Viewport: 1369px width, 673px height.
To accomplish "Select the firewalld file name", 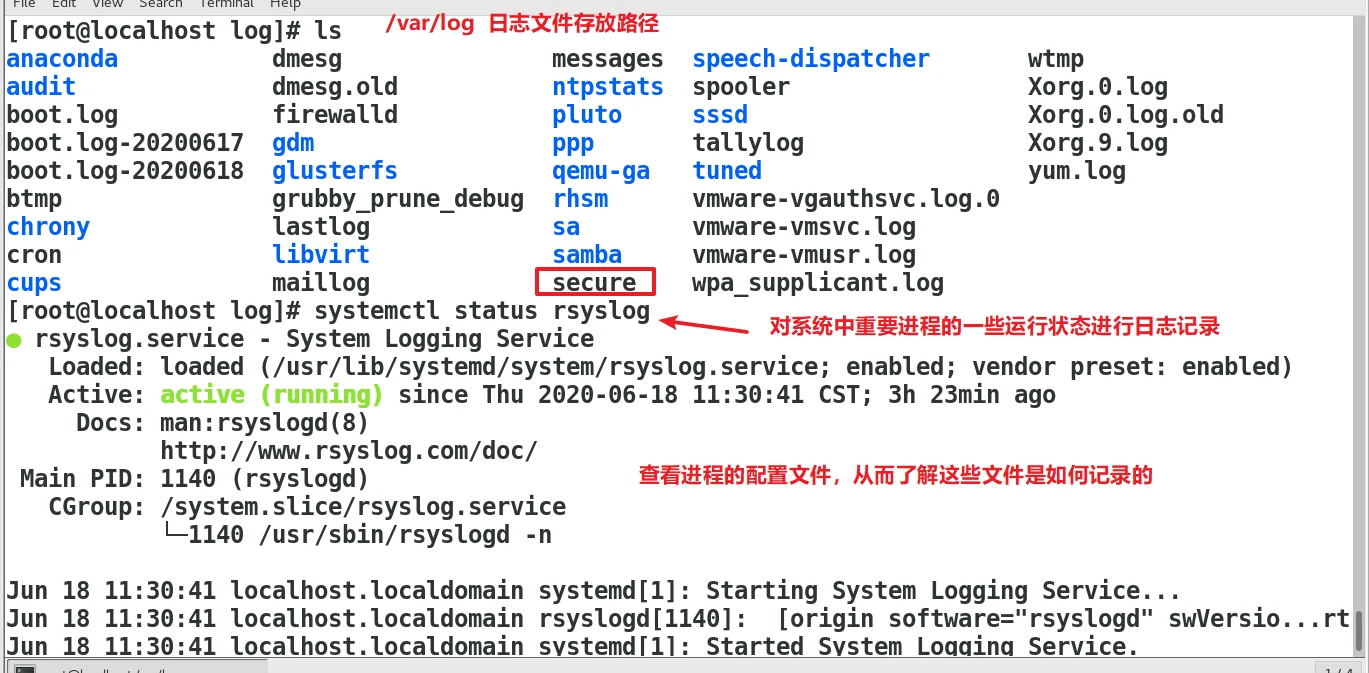I will click(335, 115).
